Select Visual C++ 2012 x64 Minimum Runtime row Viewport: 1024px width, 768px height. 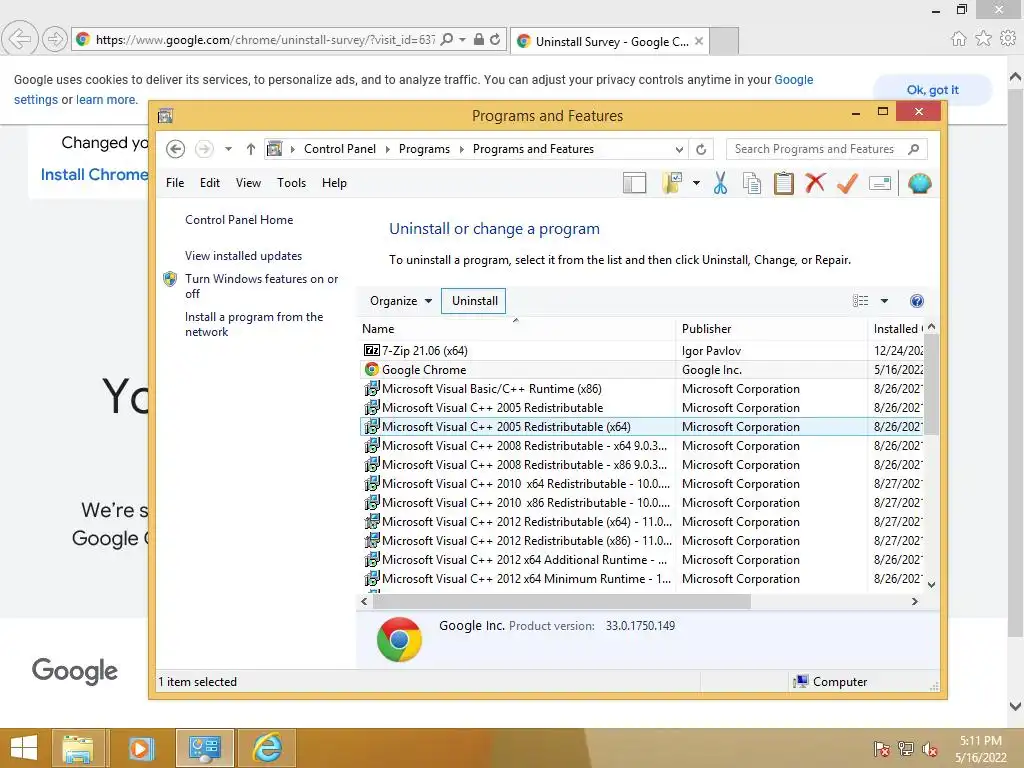(641, 579)
